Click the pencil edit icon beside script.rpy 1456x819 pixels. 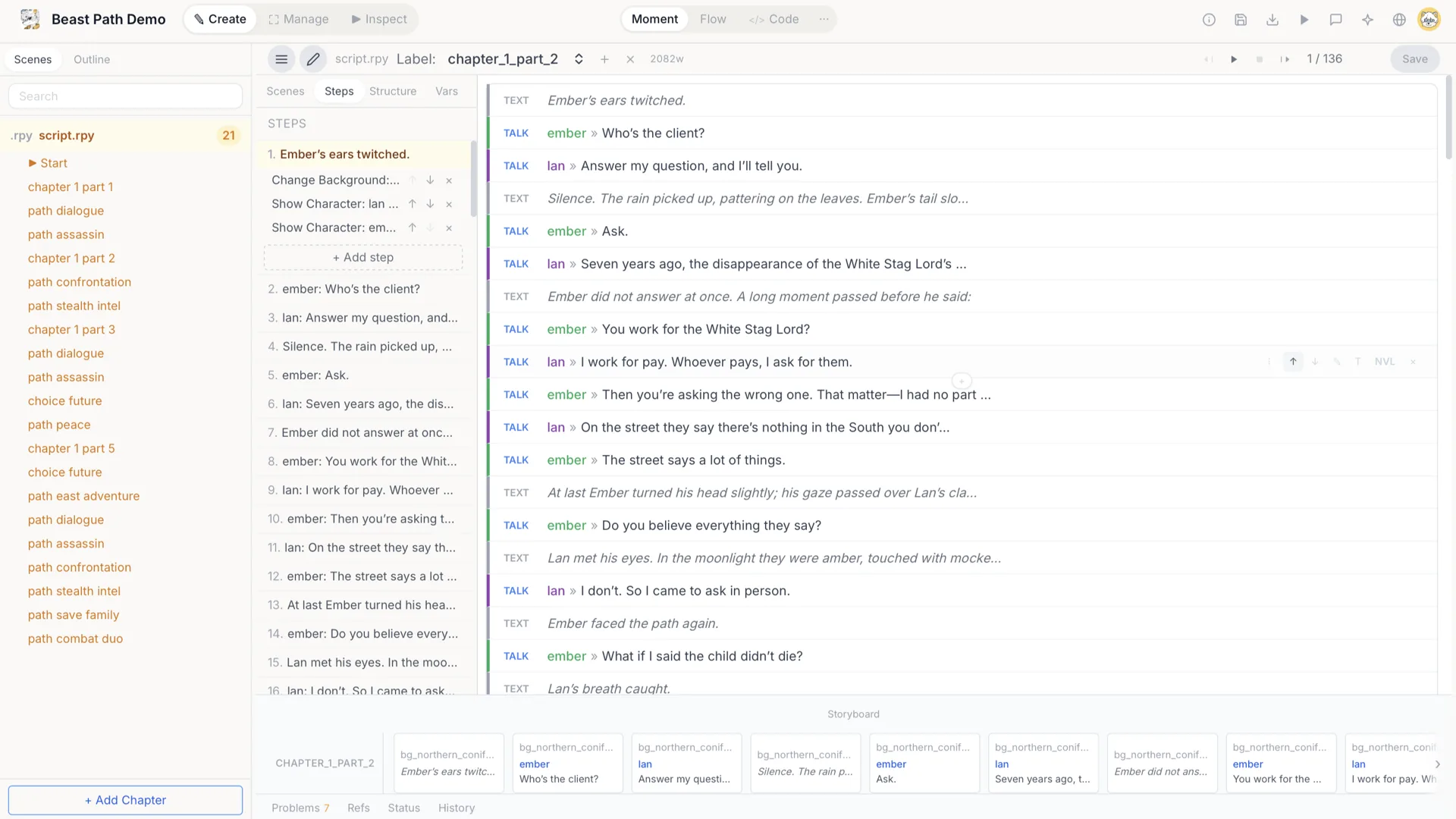tap(312, 59)
